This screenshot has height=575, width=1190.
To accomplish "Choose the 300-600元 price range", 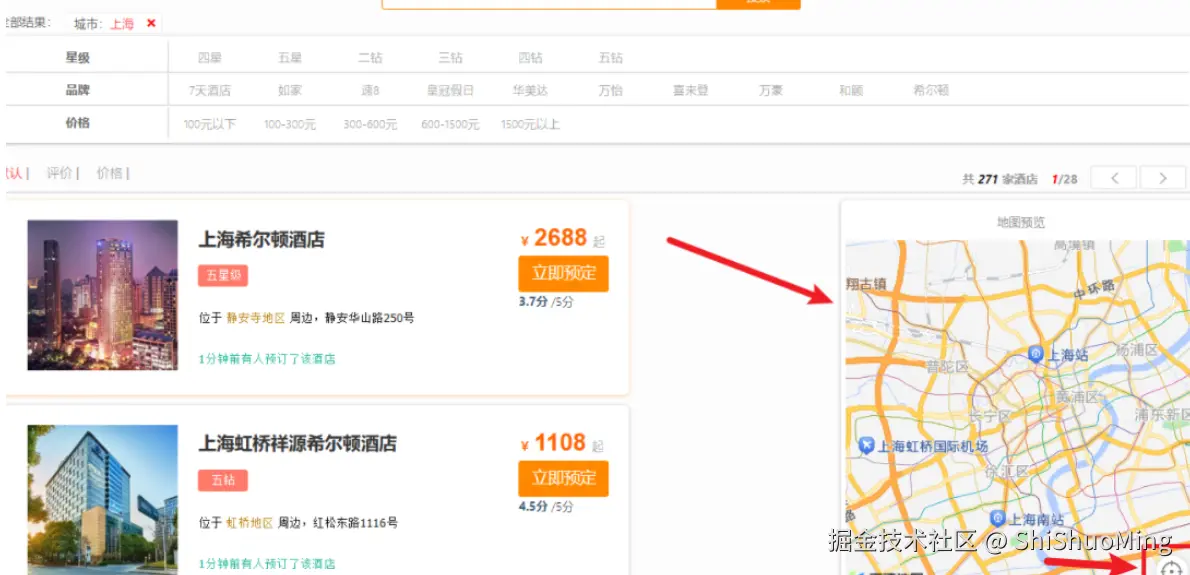I will coord(370,124).
